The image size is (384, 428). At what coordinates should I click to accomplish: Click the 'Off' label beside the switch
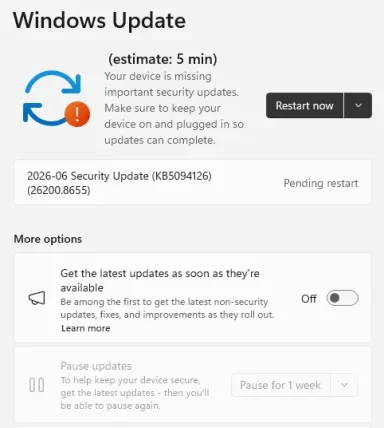click(x=309, y=299)
